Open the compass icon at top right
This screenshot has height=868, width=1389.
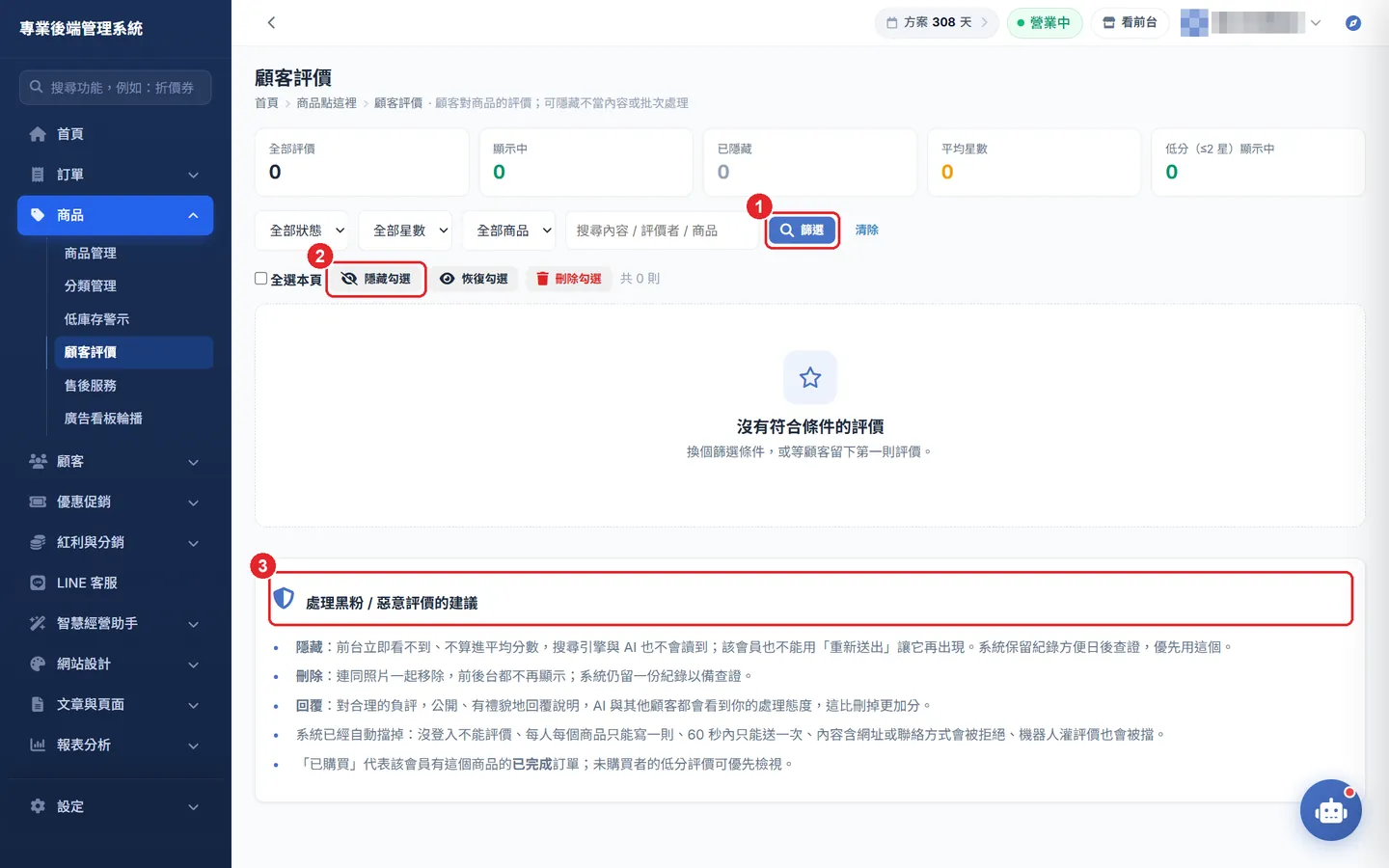click(1353, 22)
